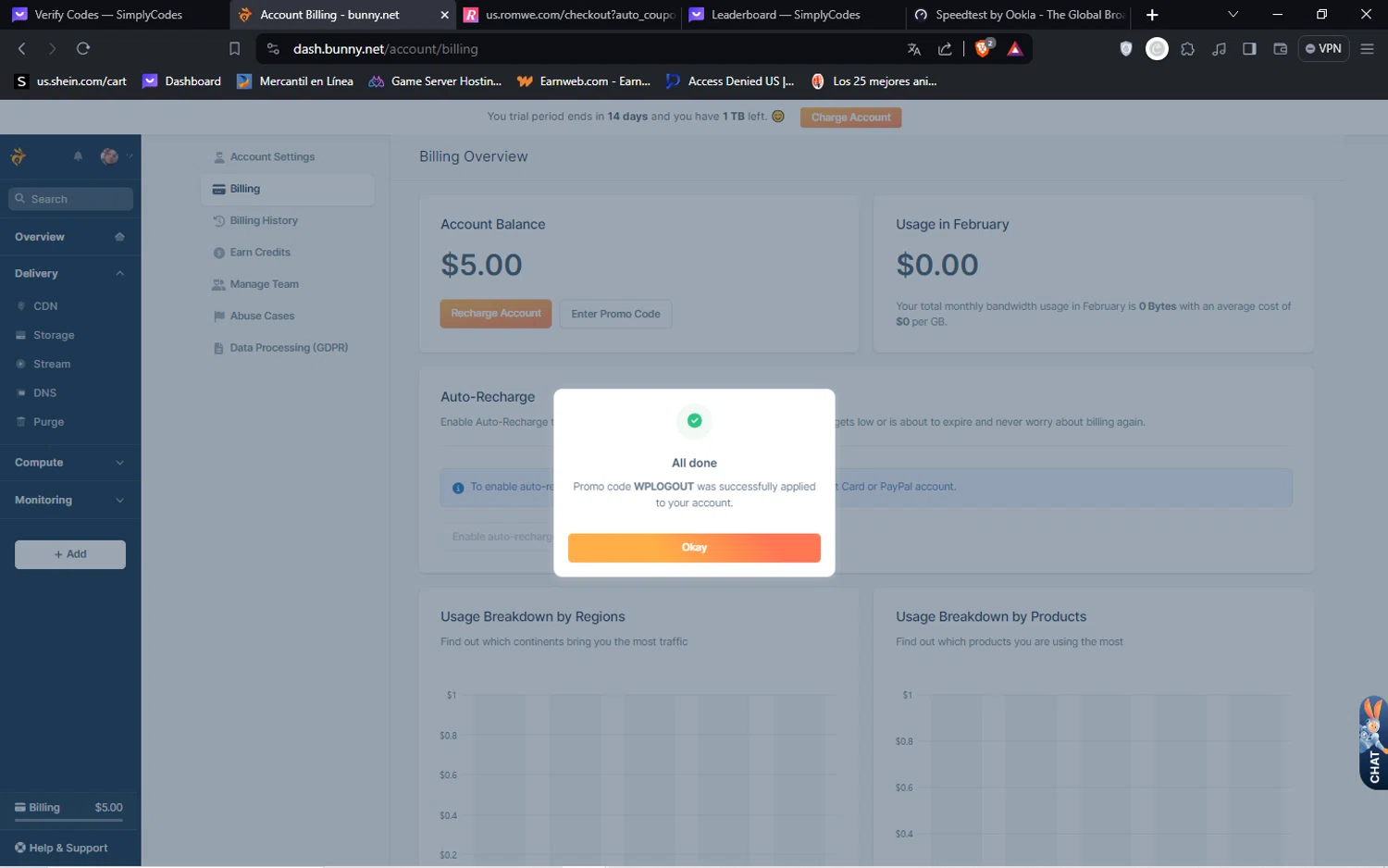The image size is (1388, 868).
Task: Switch to the Verify Codes — SimplyCodes tab
Action: pyautogui.click(x=109, y=15)
